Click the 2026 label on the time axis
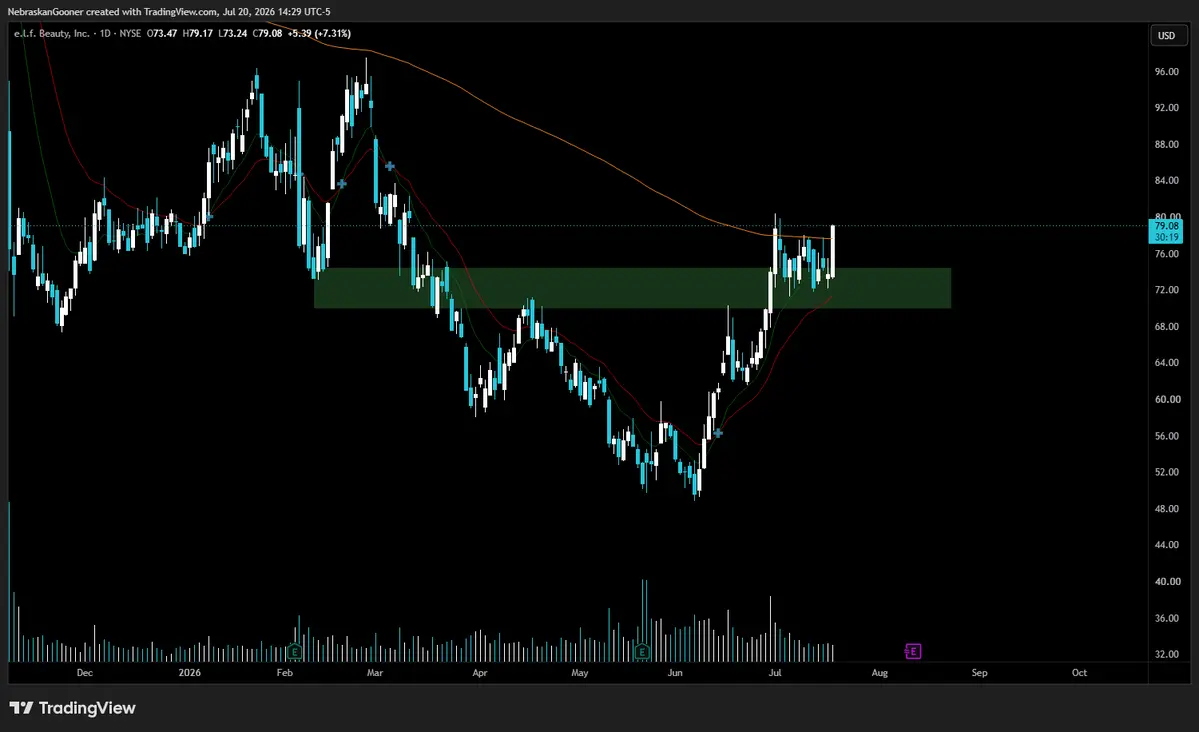1199x732 pixels. (x=190, y=673)
